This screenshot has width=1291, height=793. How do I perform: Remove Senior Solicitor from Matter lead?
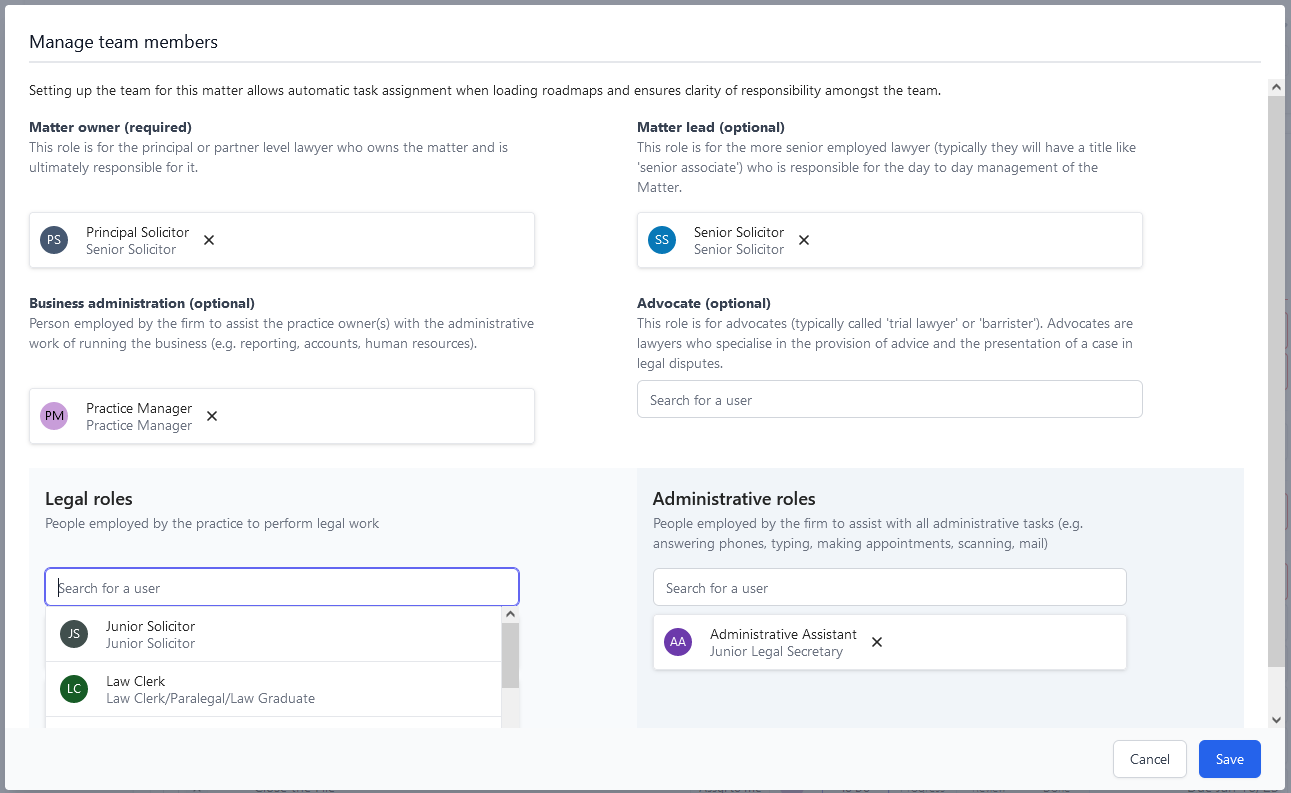(804, 240)
